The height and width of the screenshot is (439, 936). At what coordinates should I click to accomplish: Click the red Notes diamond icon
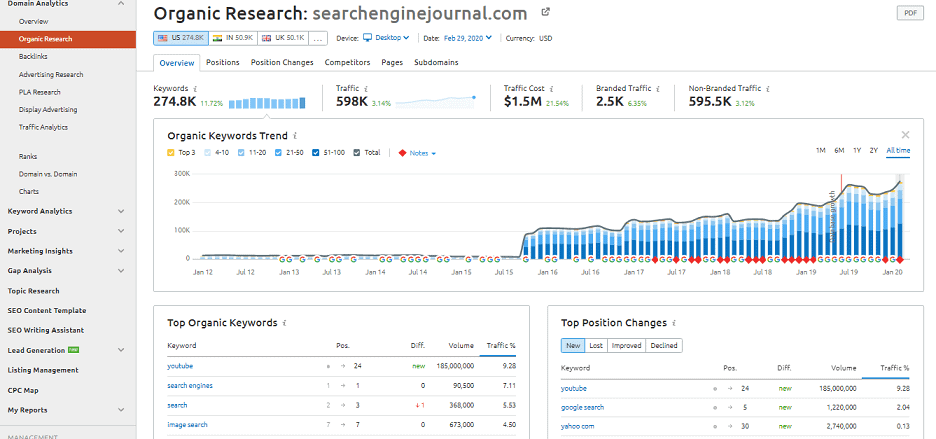pos(402,153)
